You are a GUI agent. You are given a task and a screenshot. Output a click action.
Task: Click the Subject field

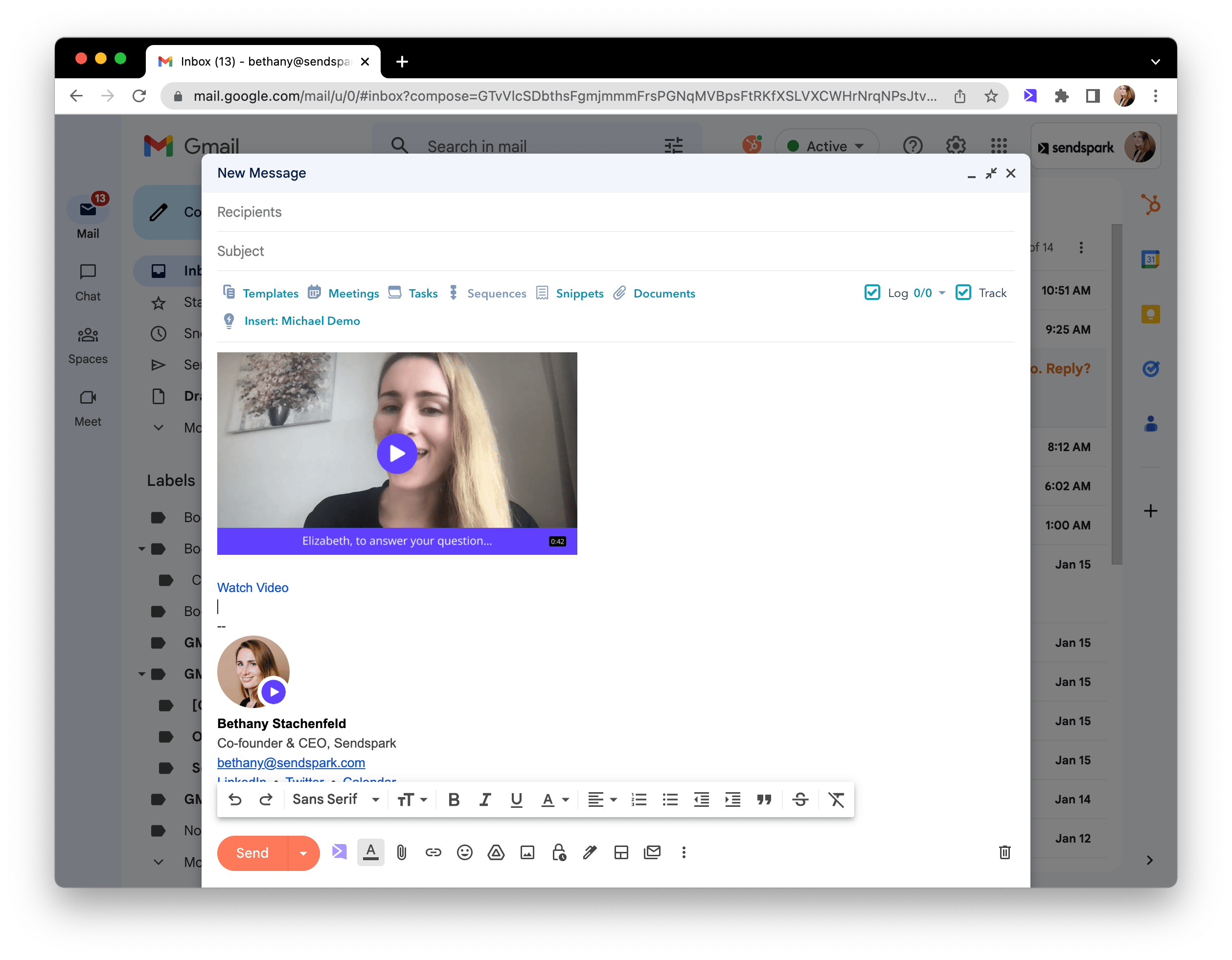click(x=616, y=251)
